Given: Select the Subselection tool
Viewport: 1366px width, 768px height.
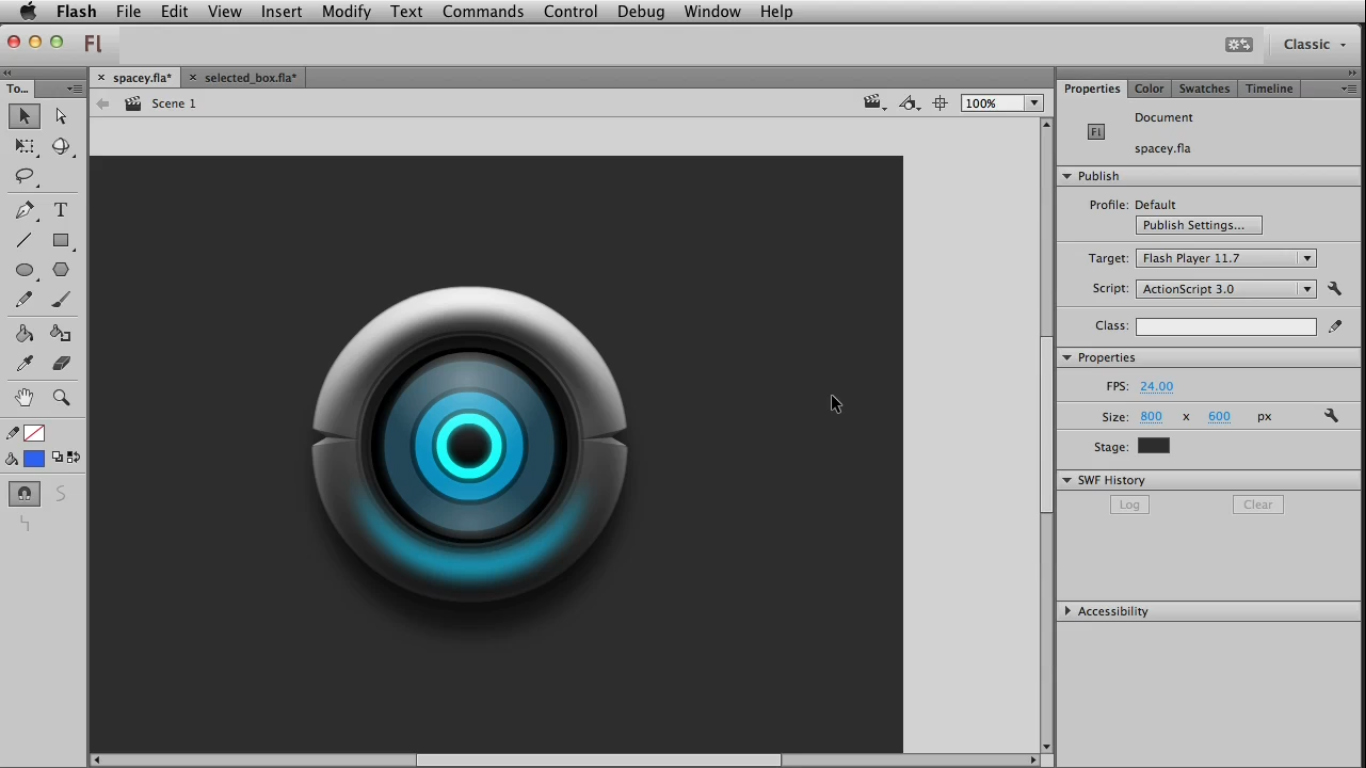Looking at the screenshot, I should [x=60, y=116].
